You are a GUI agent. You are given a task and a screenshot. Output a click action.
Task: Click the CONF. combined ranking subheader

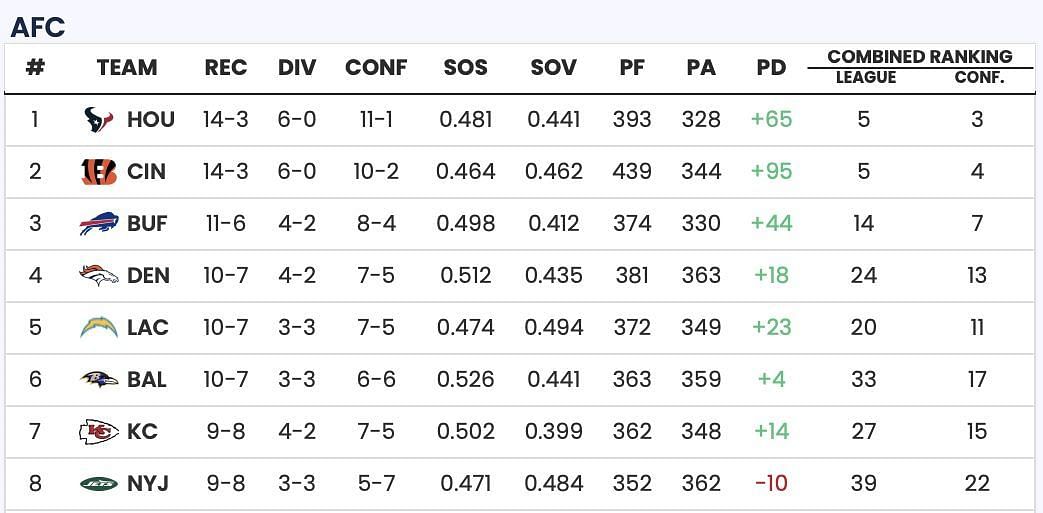978,77
